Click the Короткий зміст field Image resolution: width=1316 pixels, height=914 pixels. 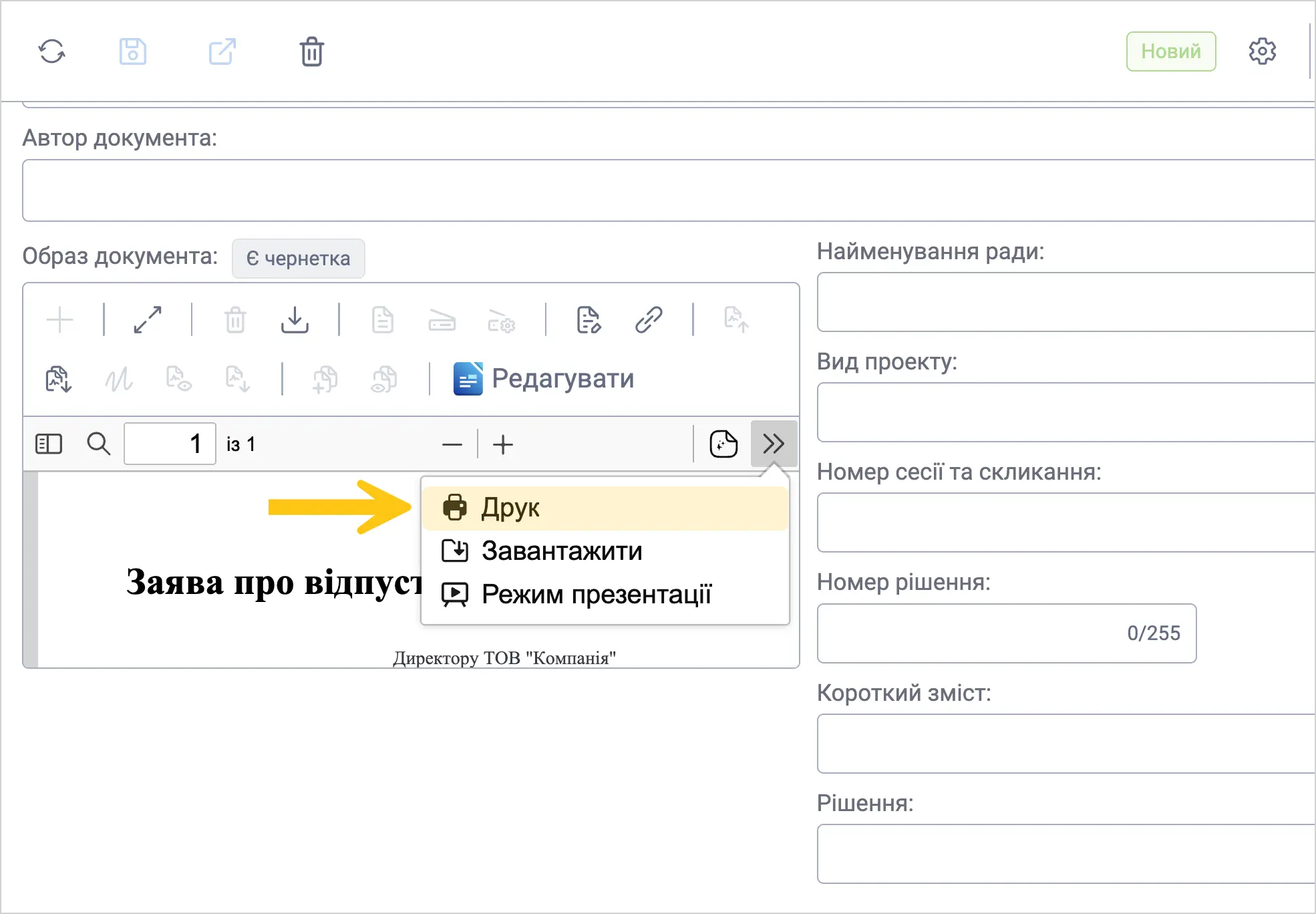coord(1066,744)
